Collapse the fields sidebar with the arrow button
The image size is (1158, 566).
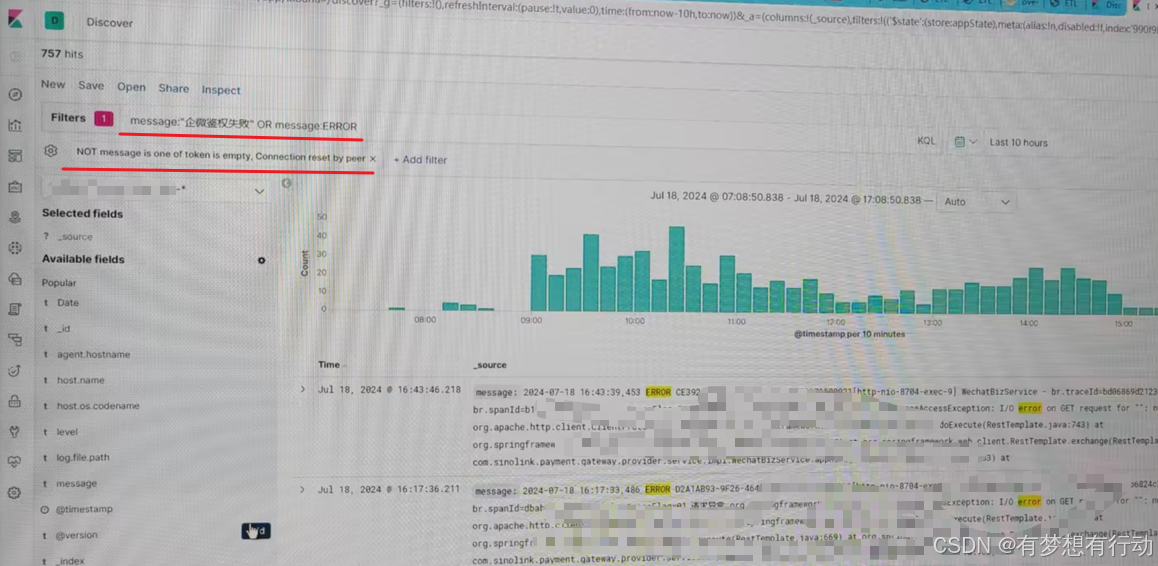pos(287,183)
